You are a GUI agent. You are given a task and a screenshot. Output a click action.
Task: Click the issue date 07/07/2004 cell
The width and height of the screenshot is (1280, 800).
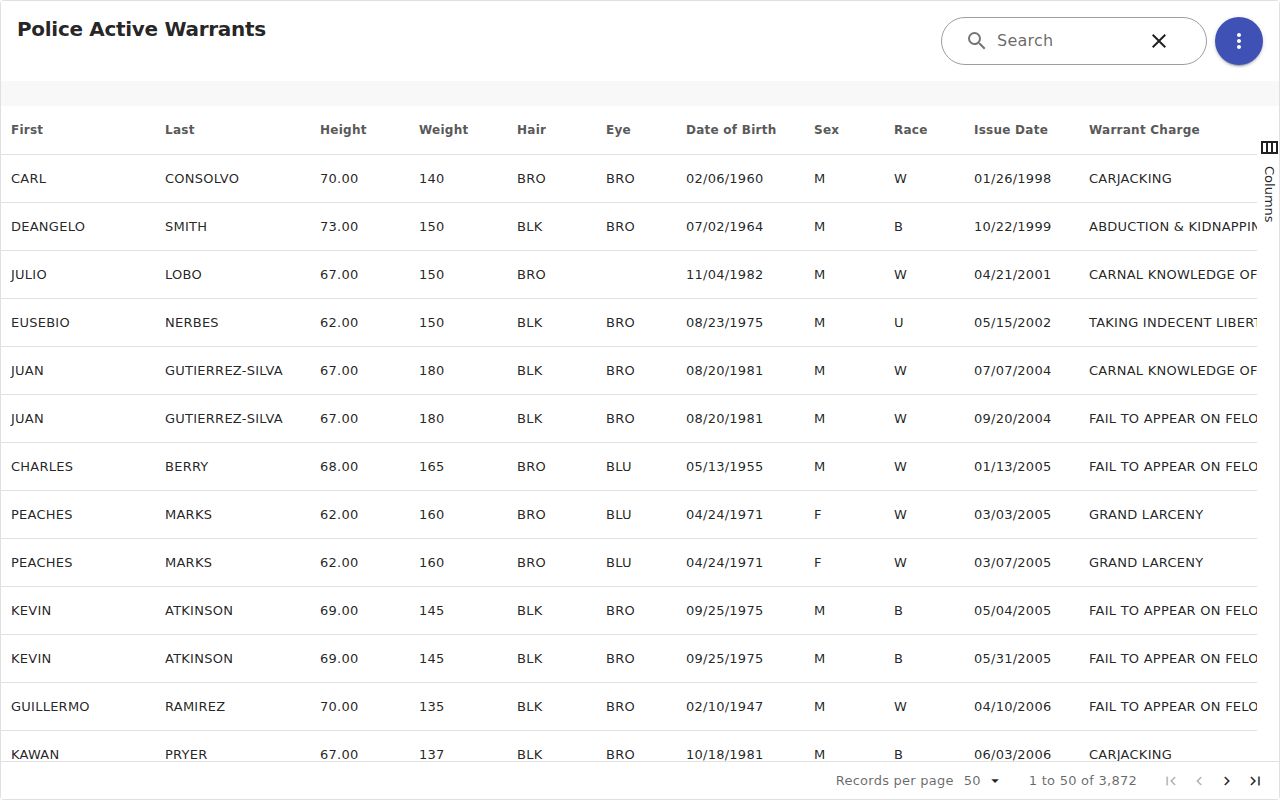point(1021,371)
